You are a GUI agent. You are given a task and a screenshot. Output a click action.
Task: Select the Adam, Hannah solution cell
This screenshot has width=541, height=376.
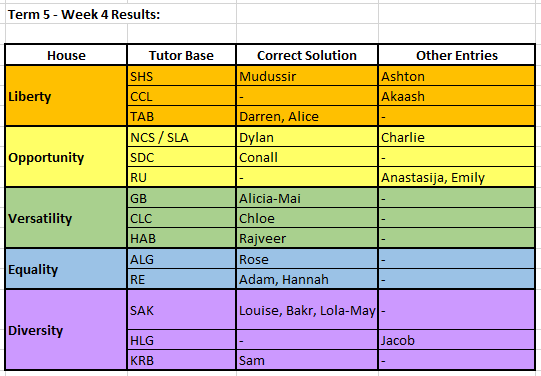307,279
